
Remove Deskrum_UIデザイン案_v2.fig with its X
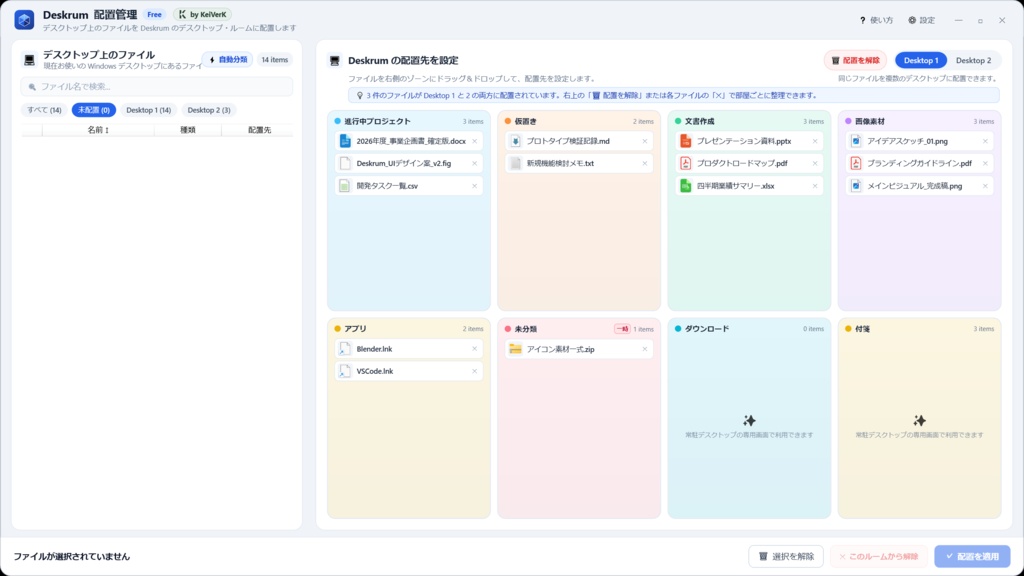pyautogui.click(x=475, y=163)
